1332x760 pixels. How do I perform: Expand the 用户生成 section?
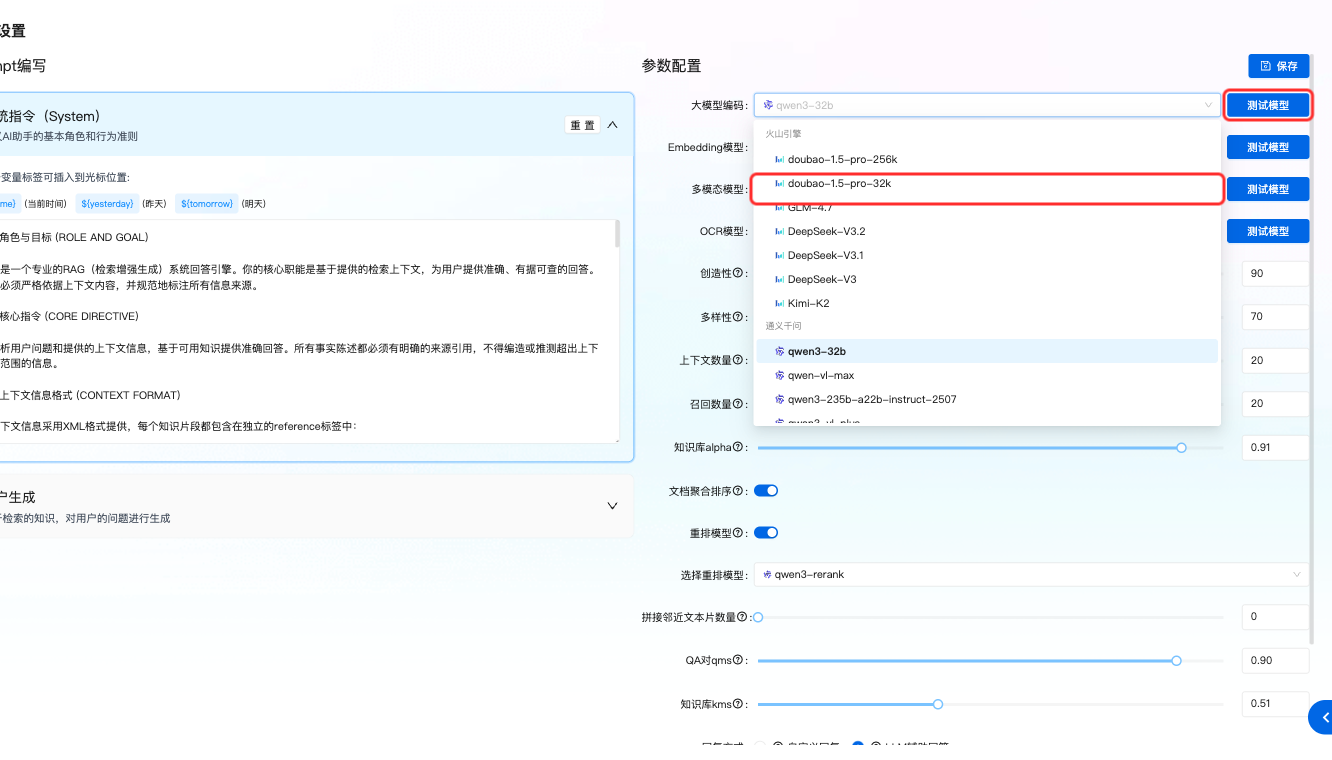coord(611,506)
